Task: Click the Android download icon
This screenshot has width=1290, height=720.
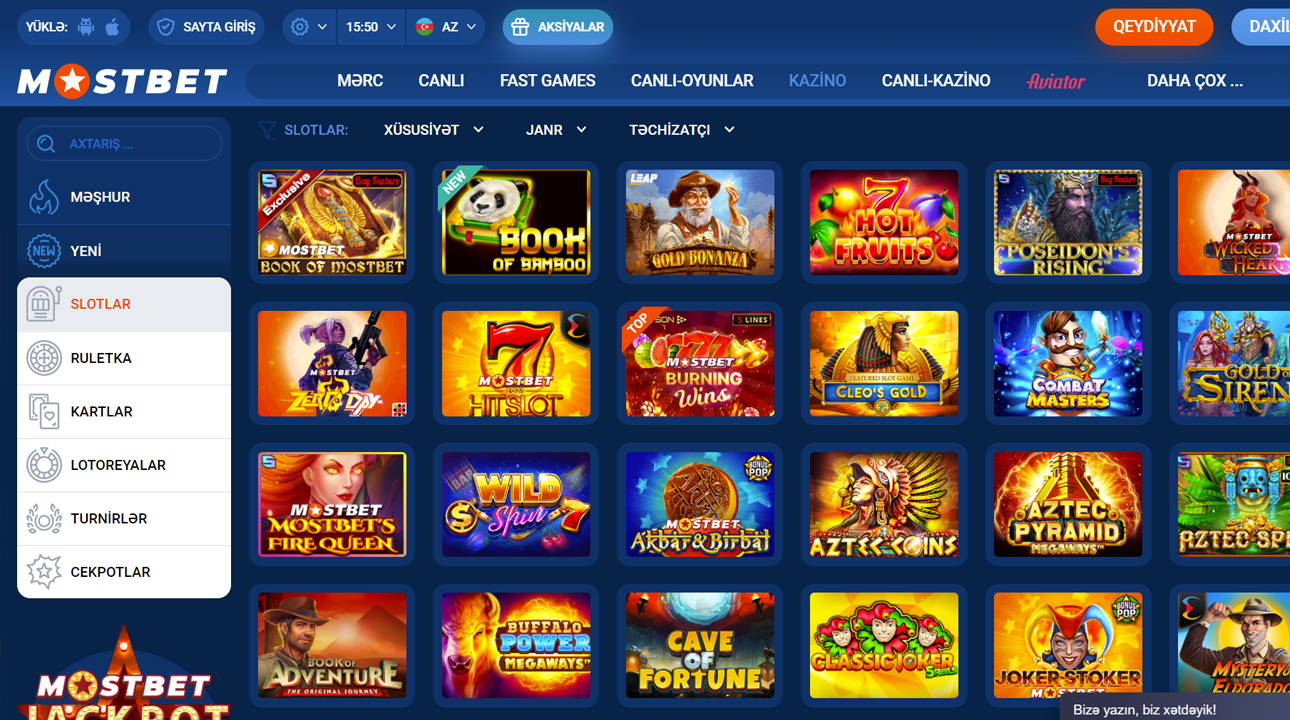Action: coord(86,27)
